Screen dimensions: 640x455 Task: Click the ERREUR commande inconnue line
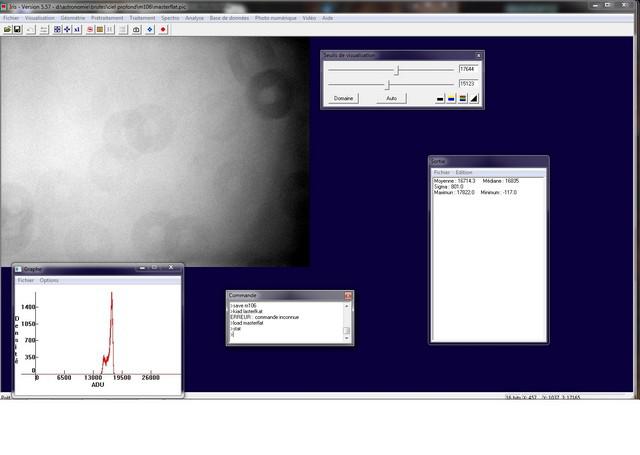(264, 317)
